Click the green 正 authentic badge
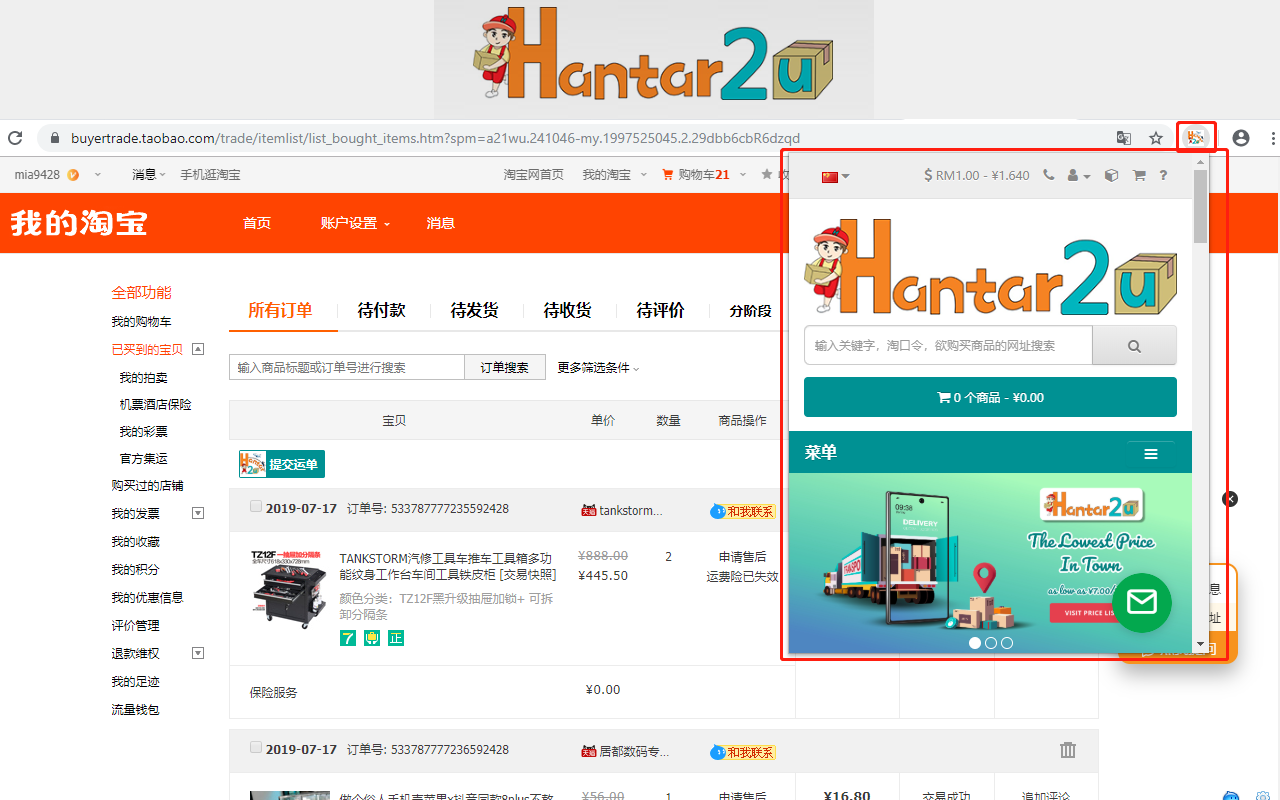Image resolution: width=1280 pixels, height=800 pixels. point(395,638)
